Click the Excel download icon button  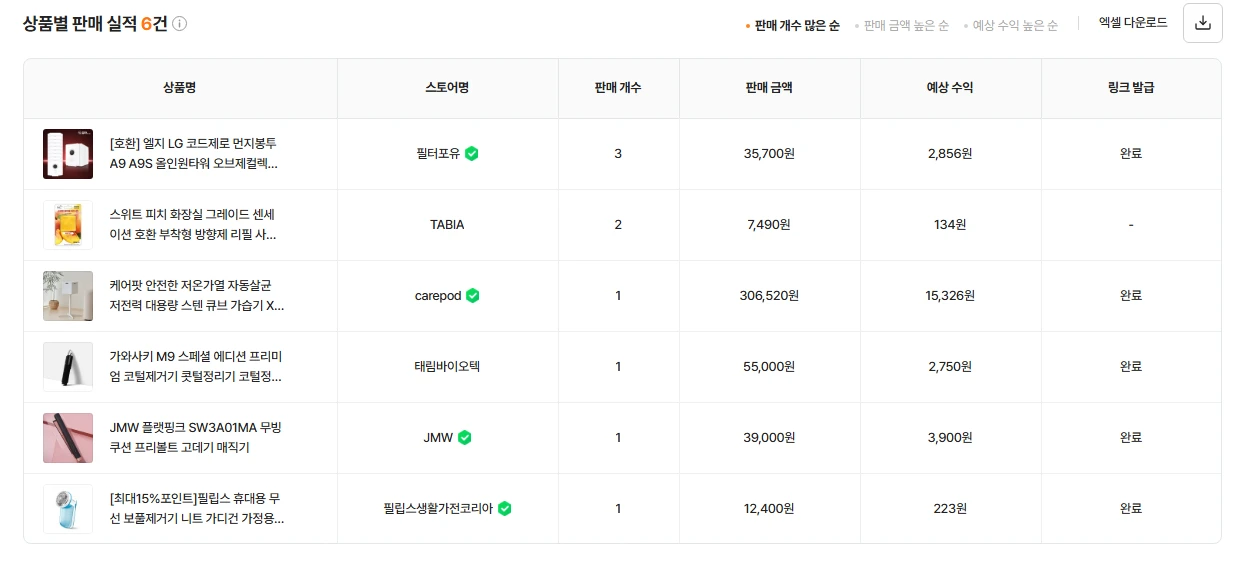[x=1202, y=23]
